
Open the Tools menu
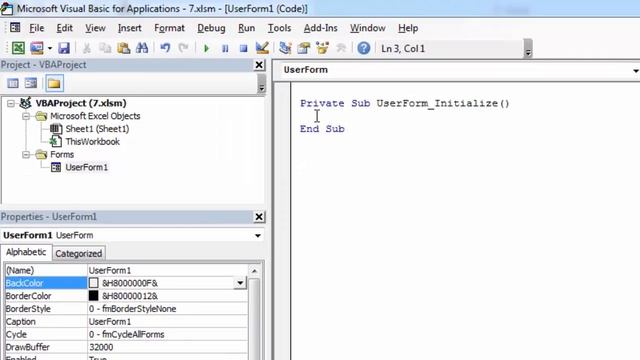coord(279,28)
